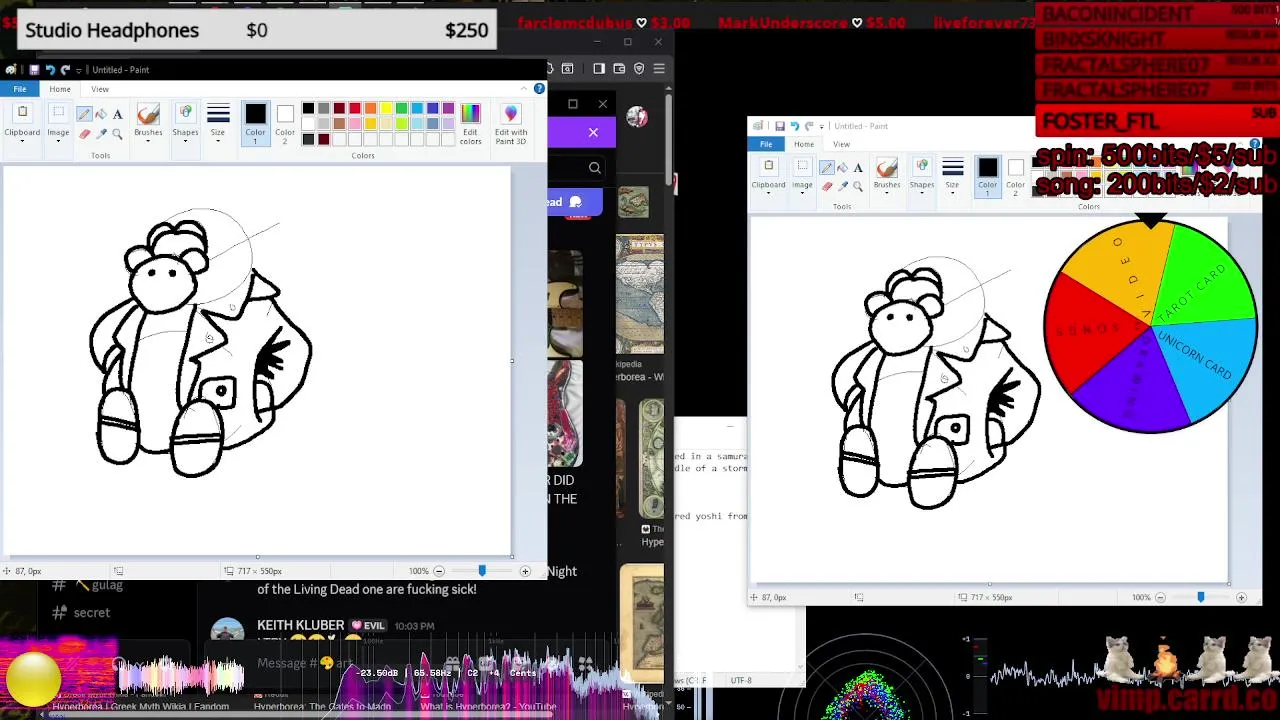Select green color swatch in left Paint palette

(x=401, y=108)
